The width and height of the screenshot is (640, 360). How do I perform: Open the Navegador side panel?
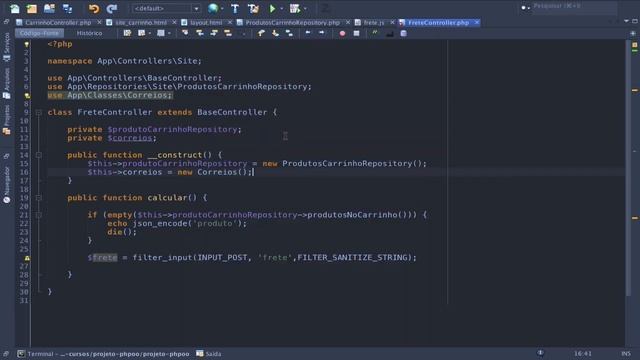(7, 184)
